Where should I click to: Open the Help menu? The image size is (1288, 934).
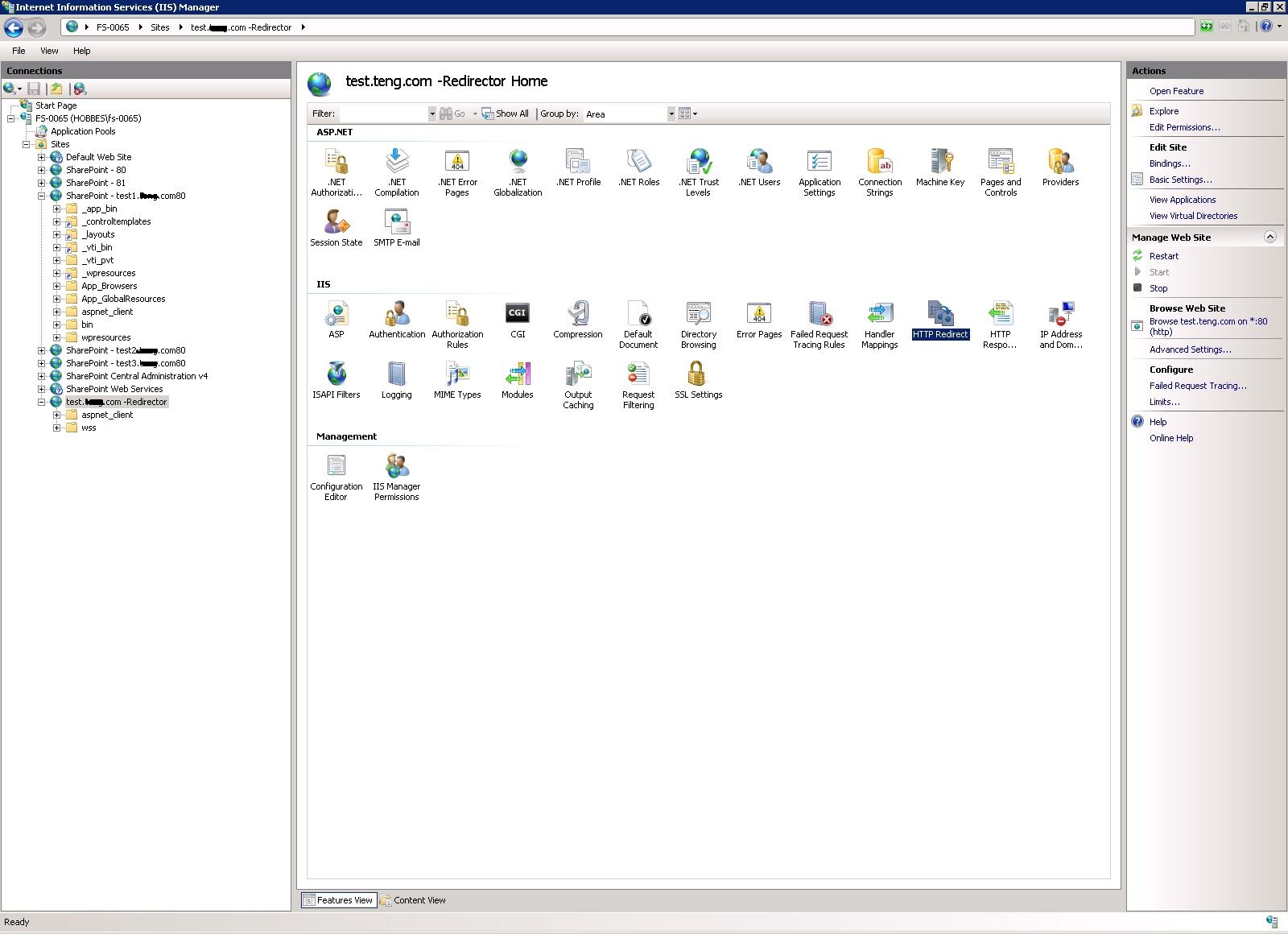[82, 51]
